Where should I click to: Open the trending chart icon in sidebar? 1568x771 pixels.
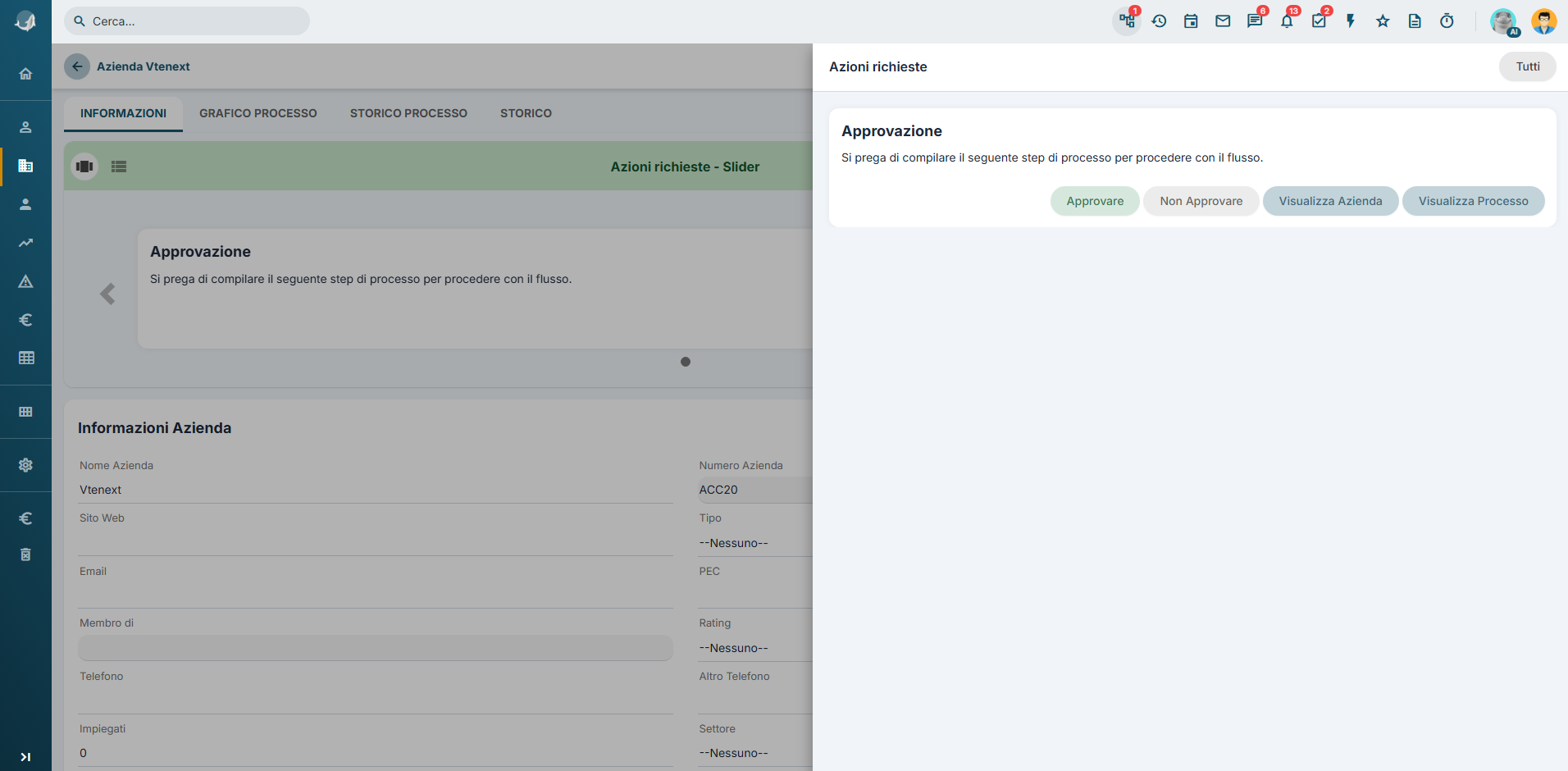(x=25, y=243)
